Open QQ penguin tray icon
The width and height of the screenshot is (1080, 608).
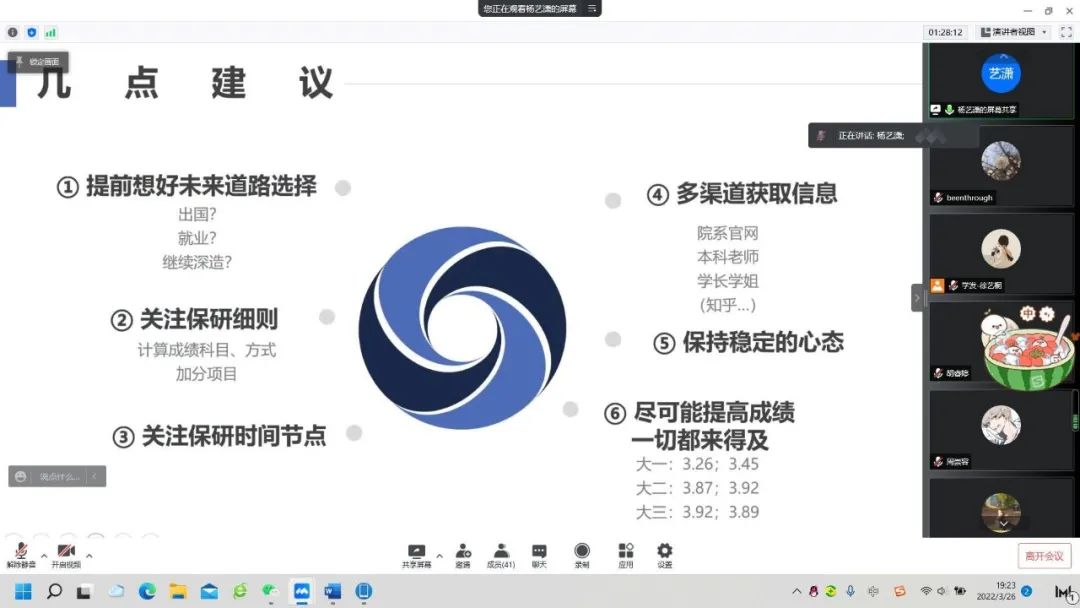(813, 591)
